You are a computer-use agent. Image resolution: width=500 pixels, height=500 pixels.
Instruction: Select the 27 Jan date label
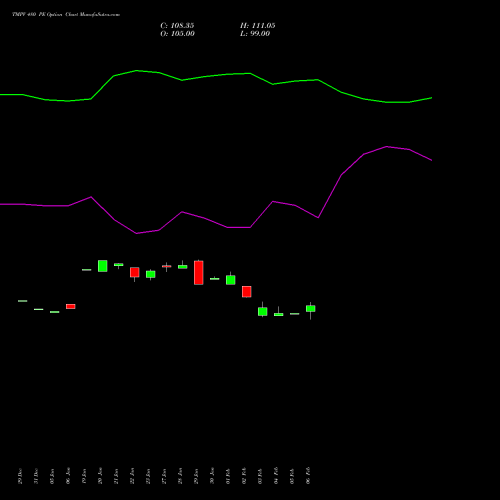[x=164, y=476]
